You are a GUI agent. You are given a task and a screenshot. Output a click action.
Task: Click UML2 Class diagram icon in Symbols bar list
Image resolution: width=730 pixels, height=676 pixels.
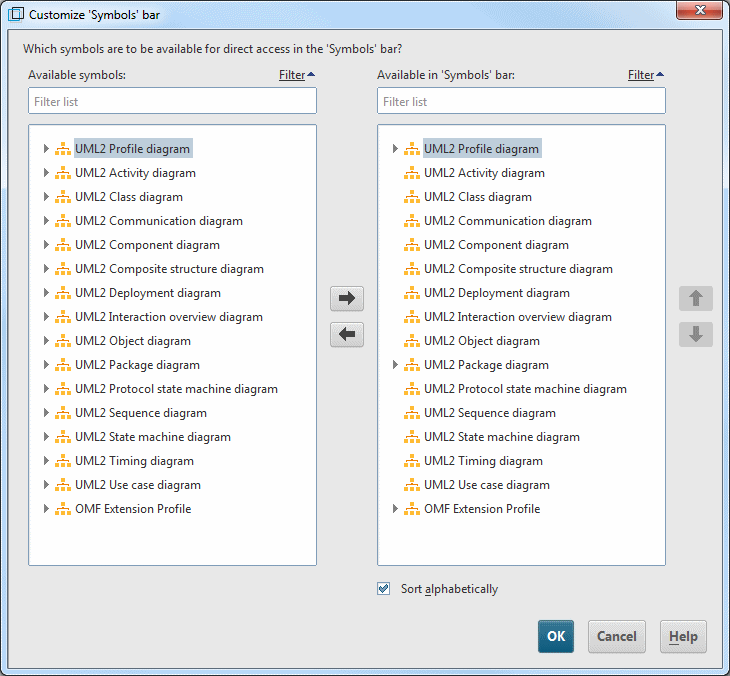pos(412,197)
